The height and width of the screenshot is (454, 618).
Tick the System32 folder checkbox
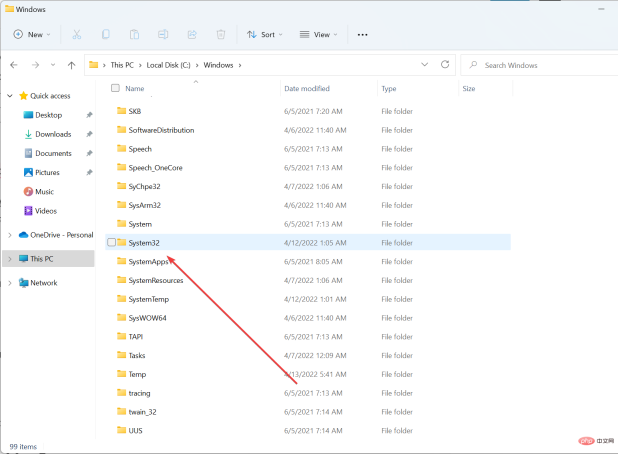(x=112, y=242)
